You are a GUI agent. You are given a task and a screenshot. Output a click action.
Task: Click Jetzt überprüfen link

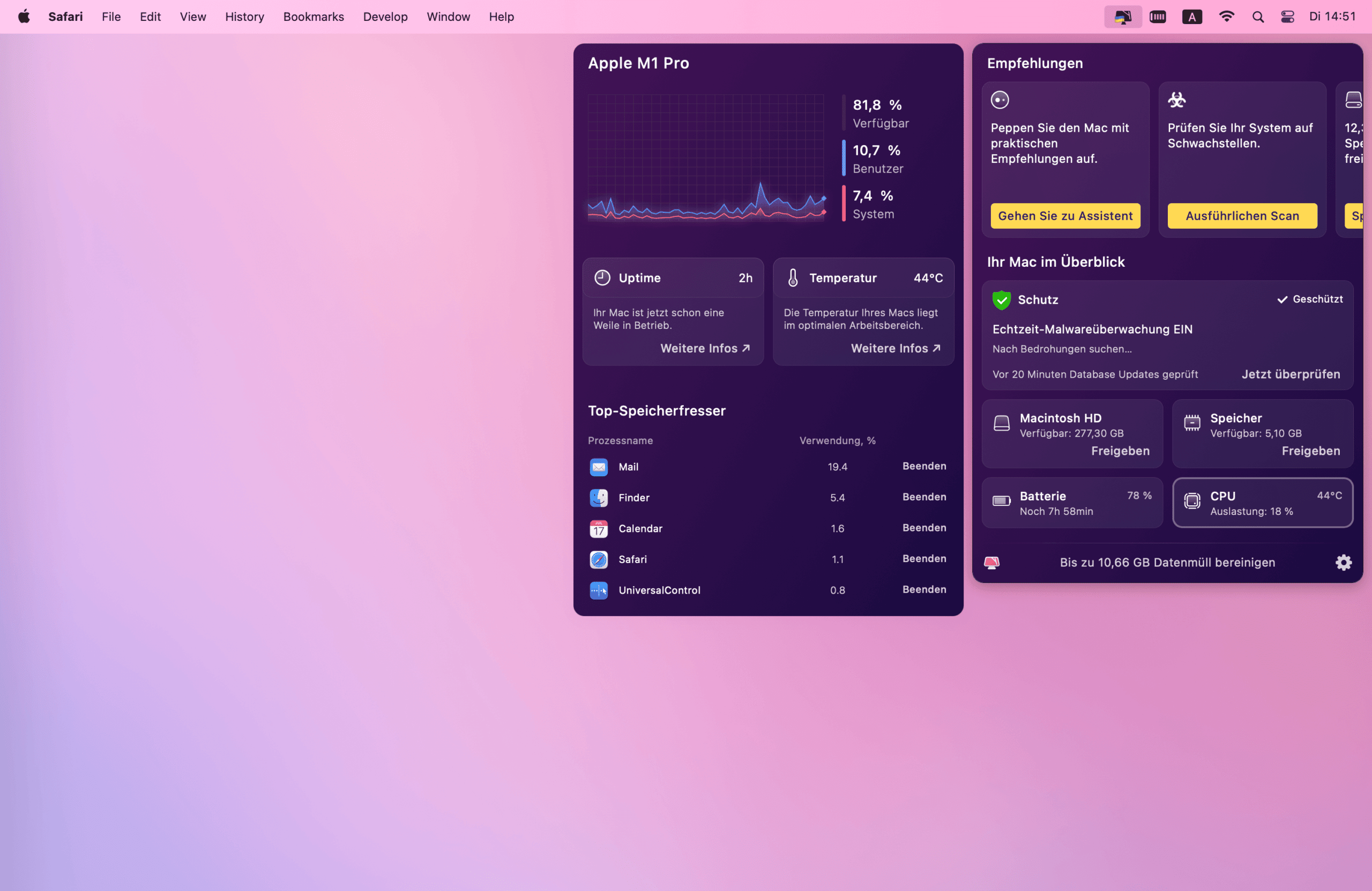1290,374
